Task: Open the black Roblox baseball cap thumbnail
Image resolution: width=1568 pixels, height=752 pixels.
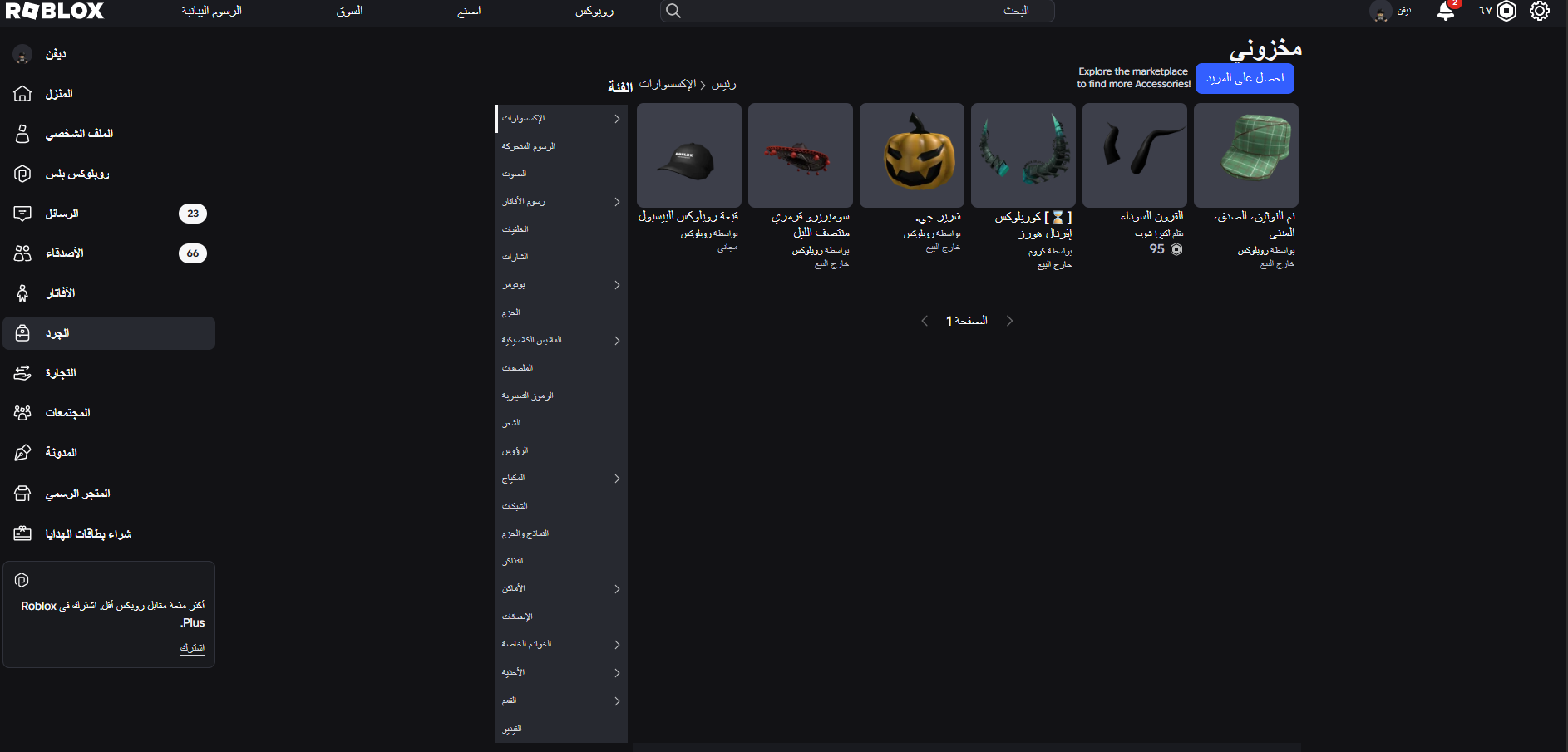Action: (x=689, y=155)
